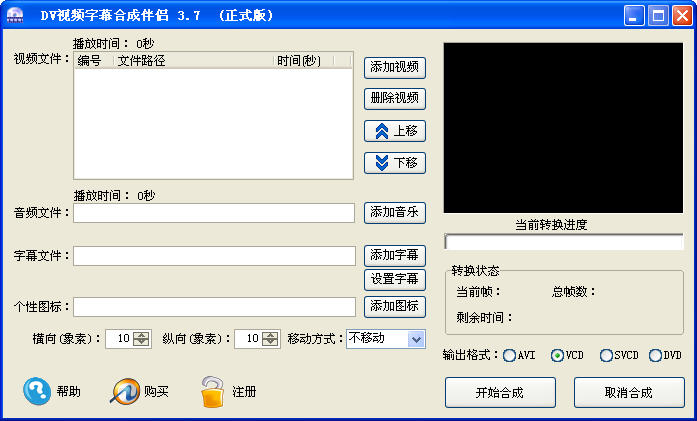The width and height of the screenshot is (697, 421).
Task: Open subtitle settings via 设置字幕
Action: [395, 279]
